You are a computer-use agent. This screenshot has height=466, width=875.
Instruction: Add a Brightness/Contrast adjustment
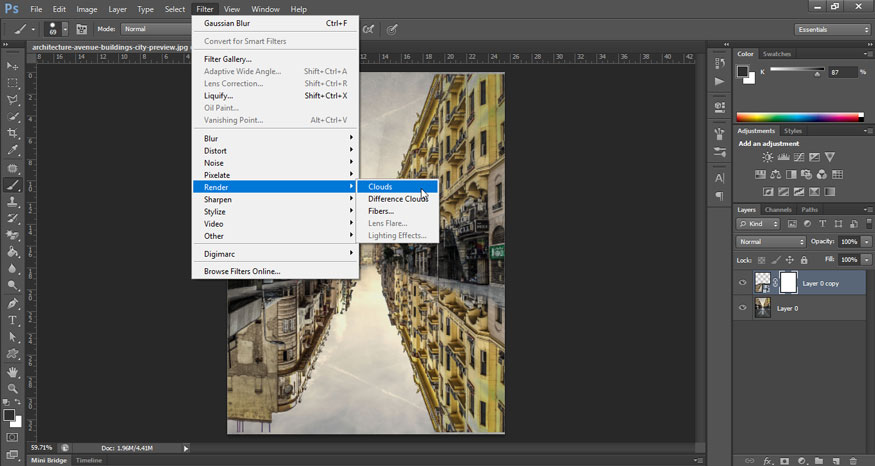pos(768,157)
